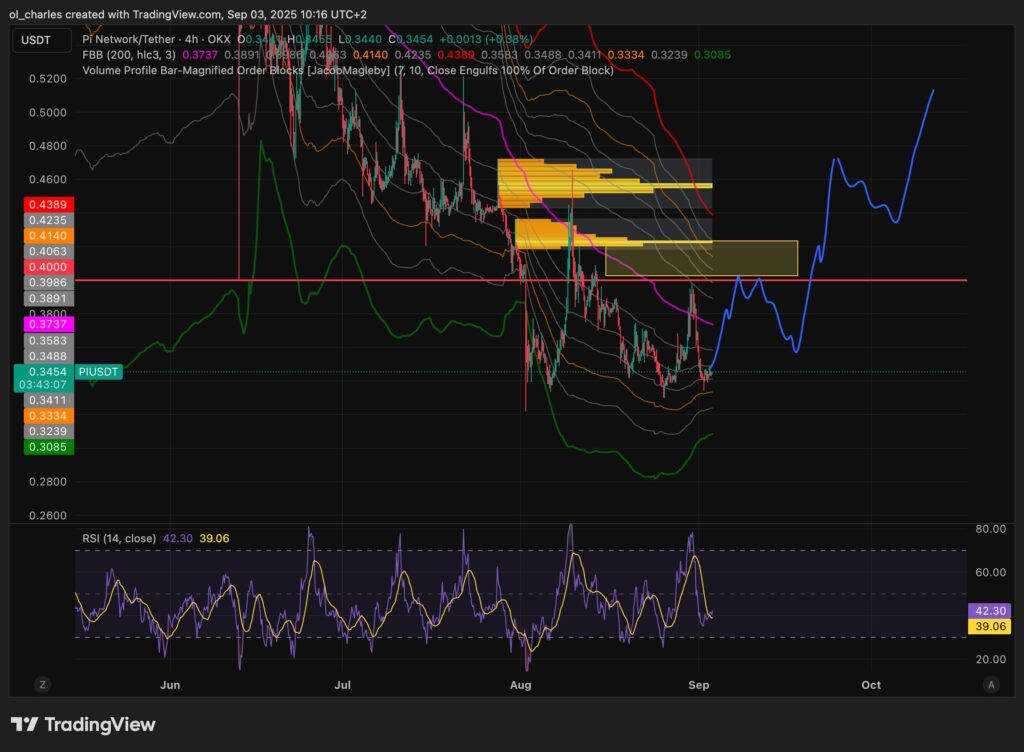The height and width of the screenshot is (752, 1024).
Task: Click the A auto-scale button at bottom-right
Action: point(990,685)
